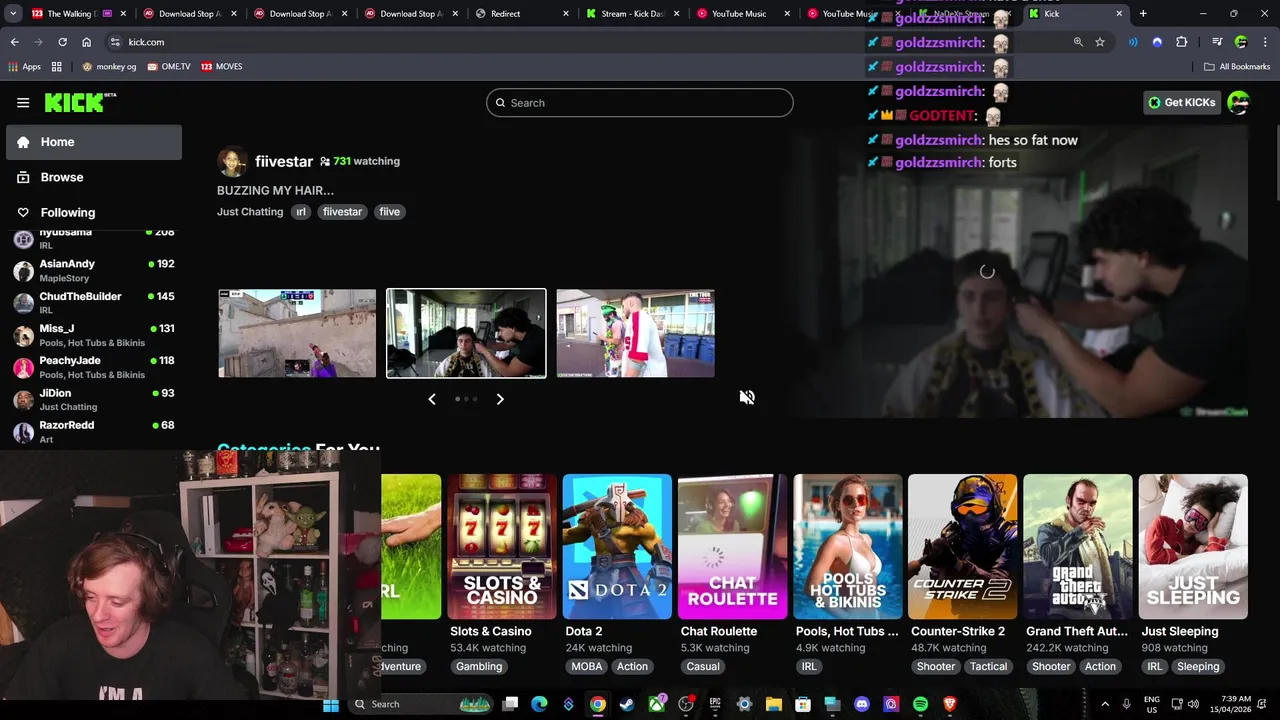This screenshot has height=720, width=1280.
Task: Open the tab search dropdown arrow
Action: (x=13, y=14)
